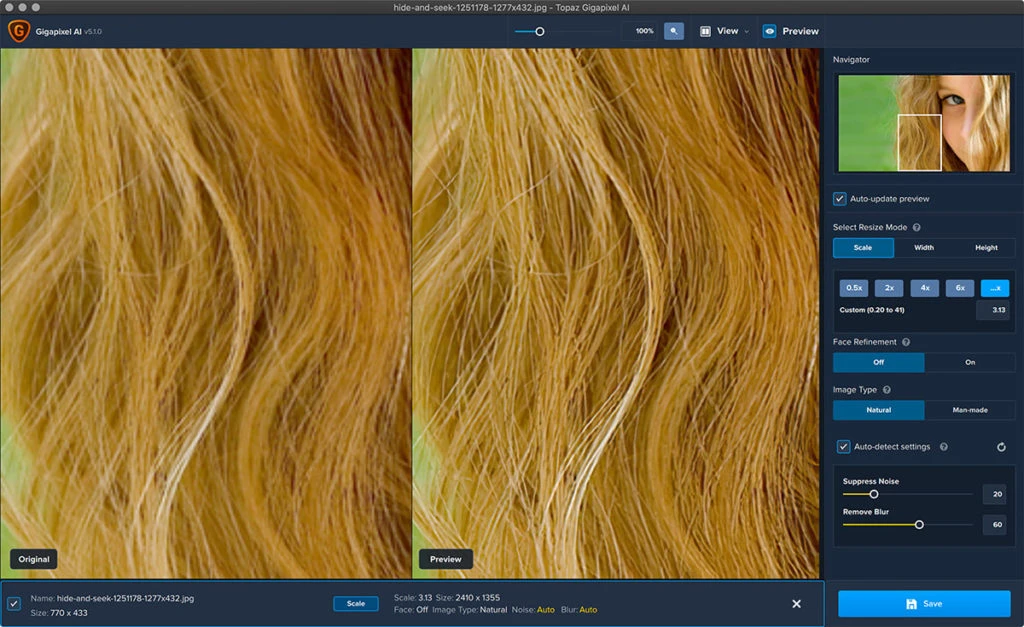The width and height of the screenshot is (1024, 627).
Task: Open help icon next to Select Resize Mode
Action: click(x=917, y=228)
